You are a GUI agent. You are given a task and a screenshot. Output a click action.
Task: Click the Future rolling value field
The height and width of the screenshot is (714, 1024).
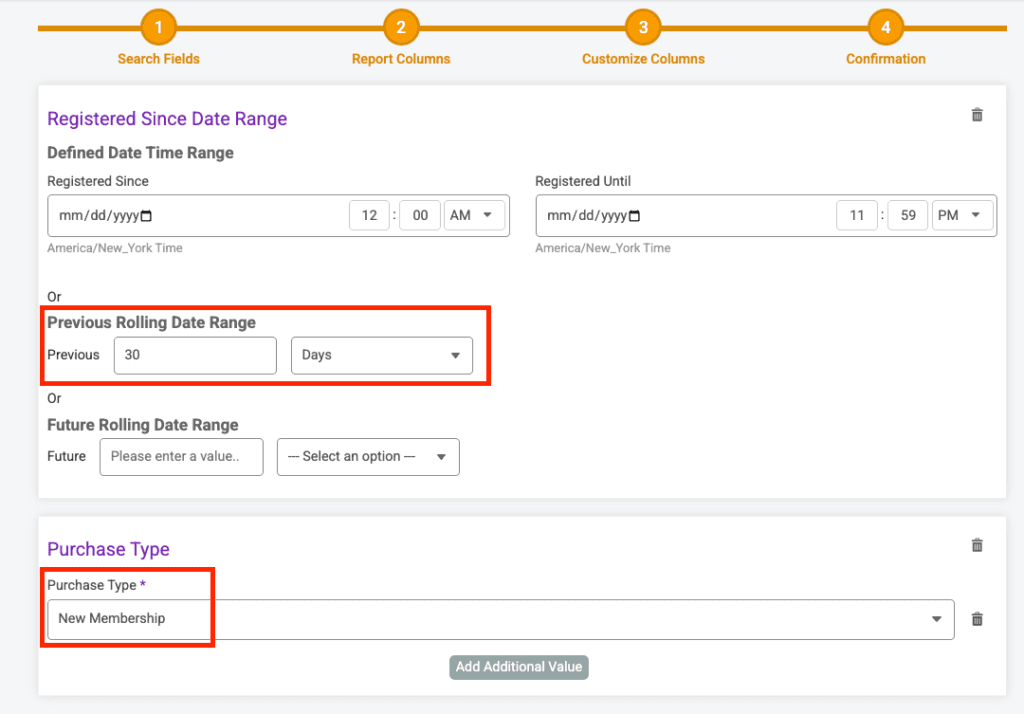pyautogui.click(x=181, y=456)
